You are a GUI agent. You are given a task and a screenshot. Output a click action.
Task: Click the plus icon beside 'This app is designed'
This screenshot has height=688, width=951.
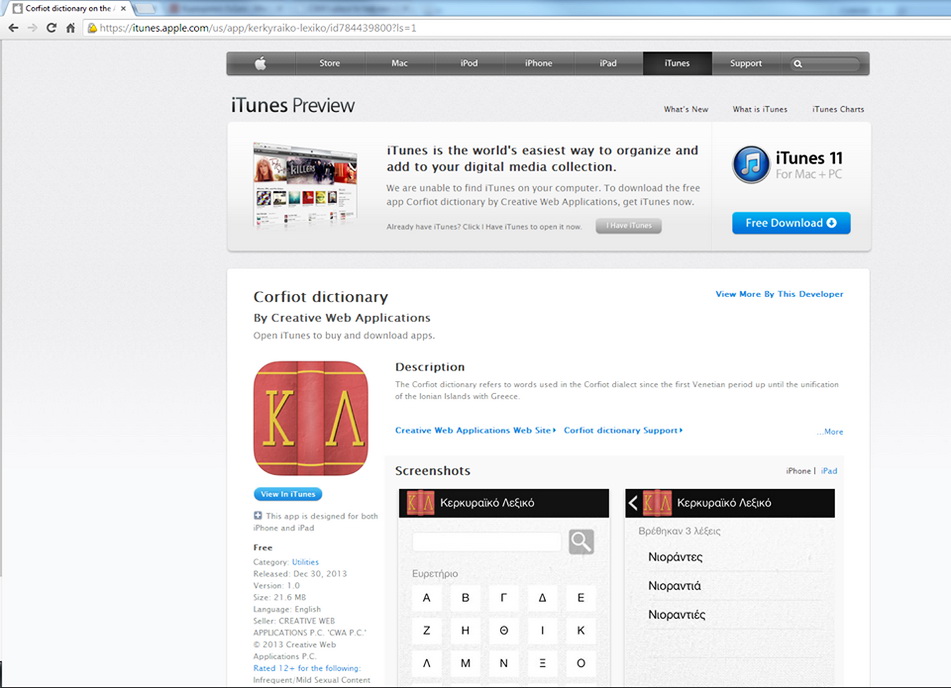click(258, 516)
